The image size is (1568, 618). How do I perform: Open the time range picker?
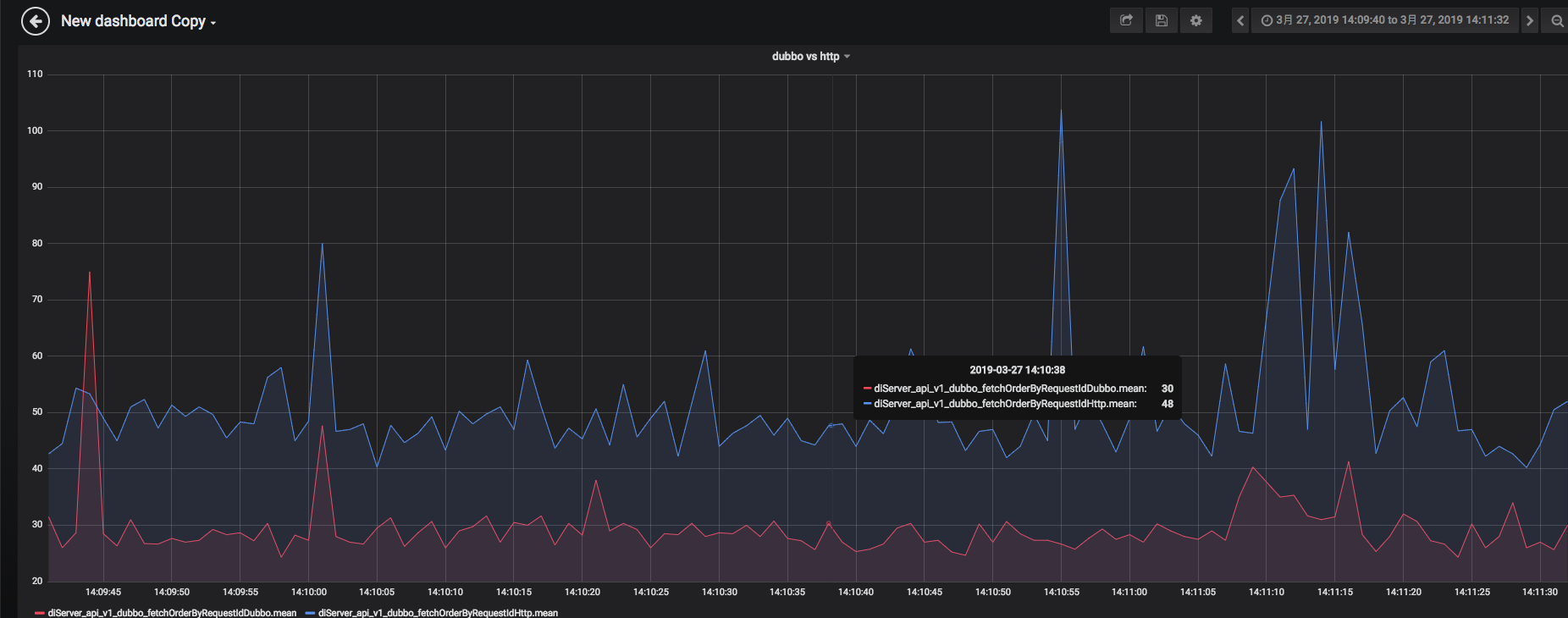coord(1385,20)
